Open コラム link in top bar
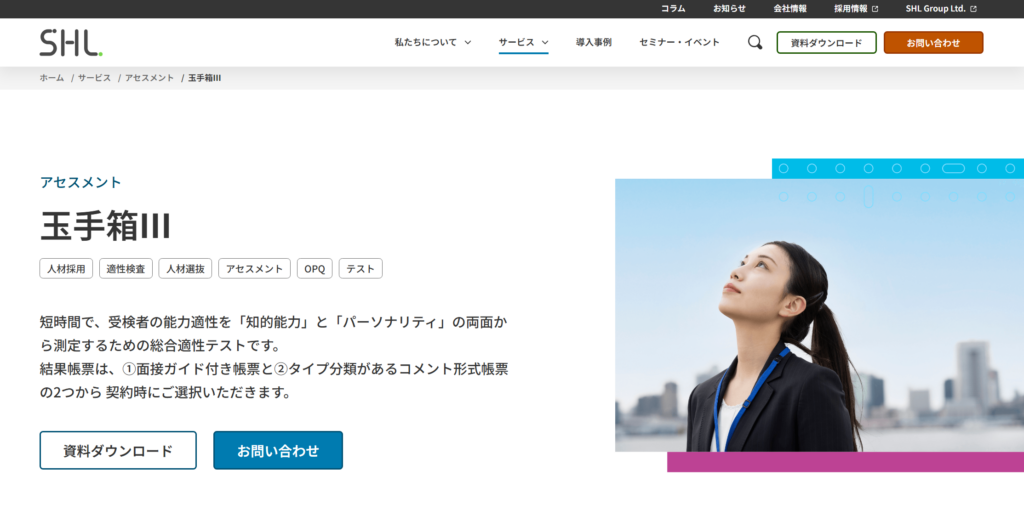 673,9
